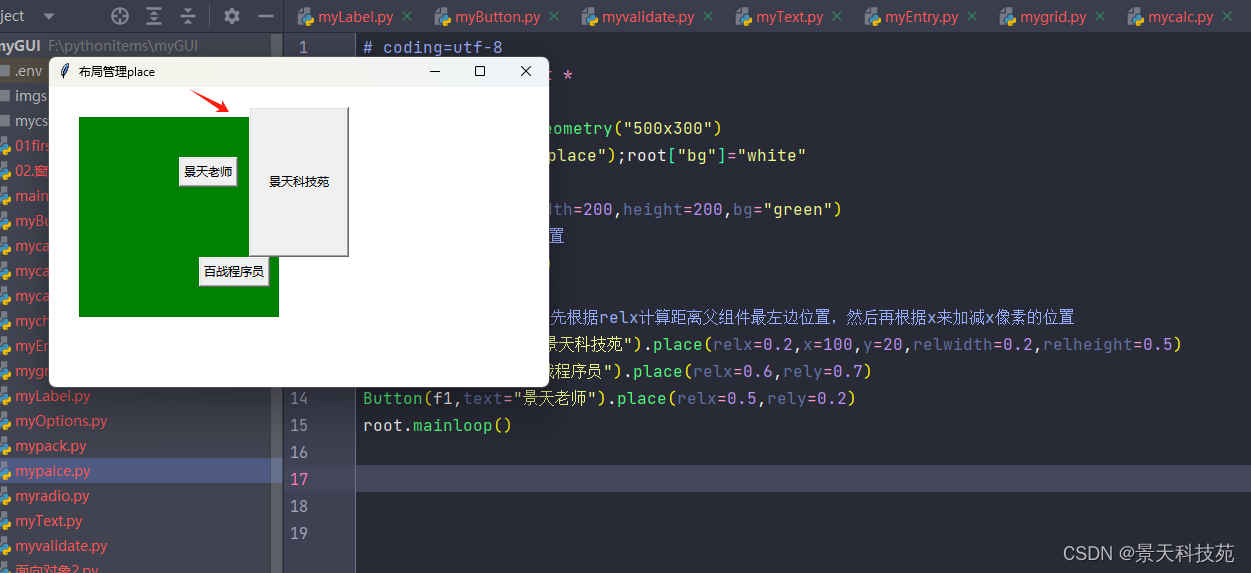Switch to the myEntry.py tab
This screenshot has height=573, width=1251.
[x=921, y=17]
